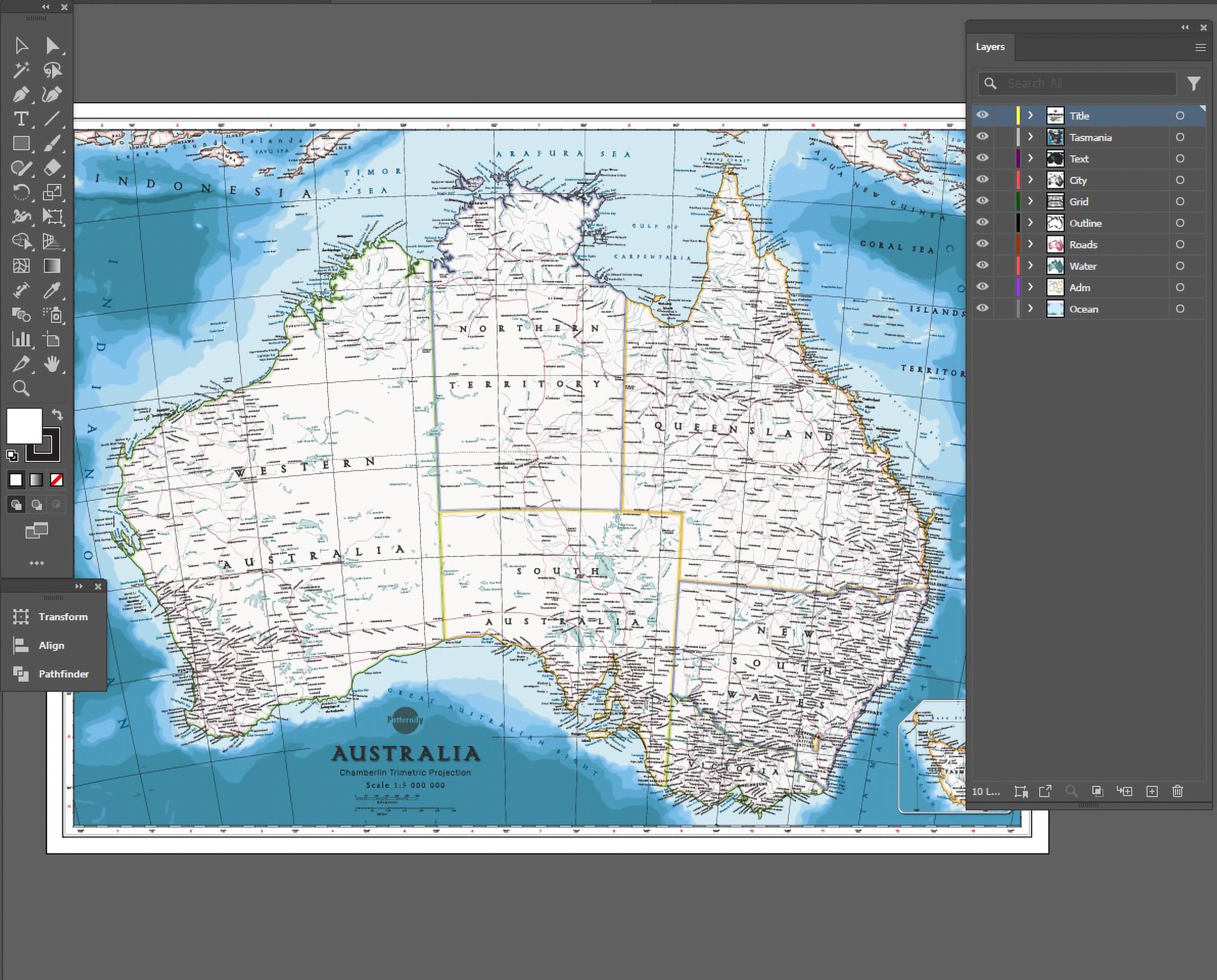Open the Pathfinder panel

[53, 673]
